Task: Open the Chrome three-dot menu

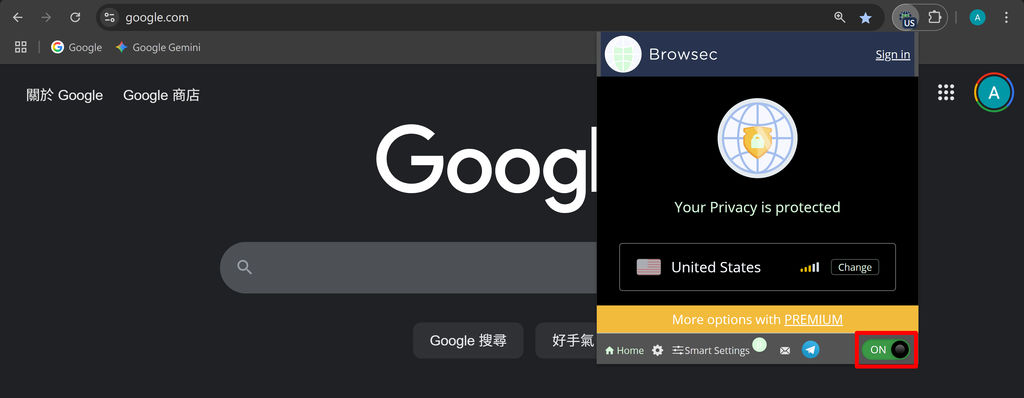Action: [x=1006, y=18]
